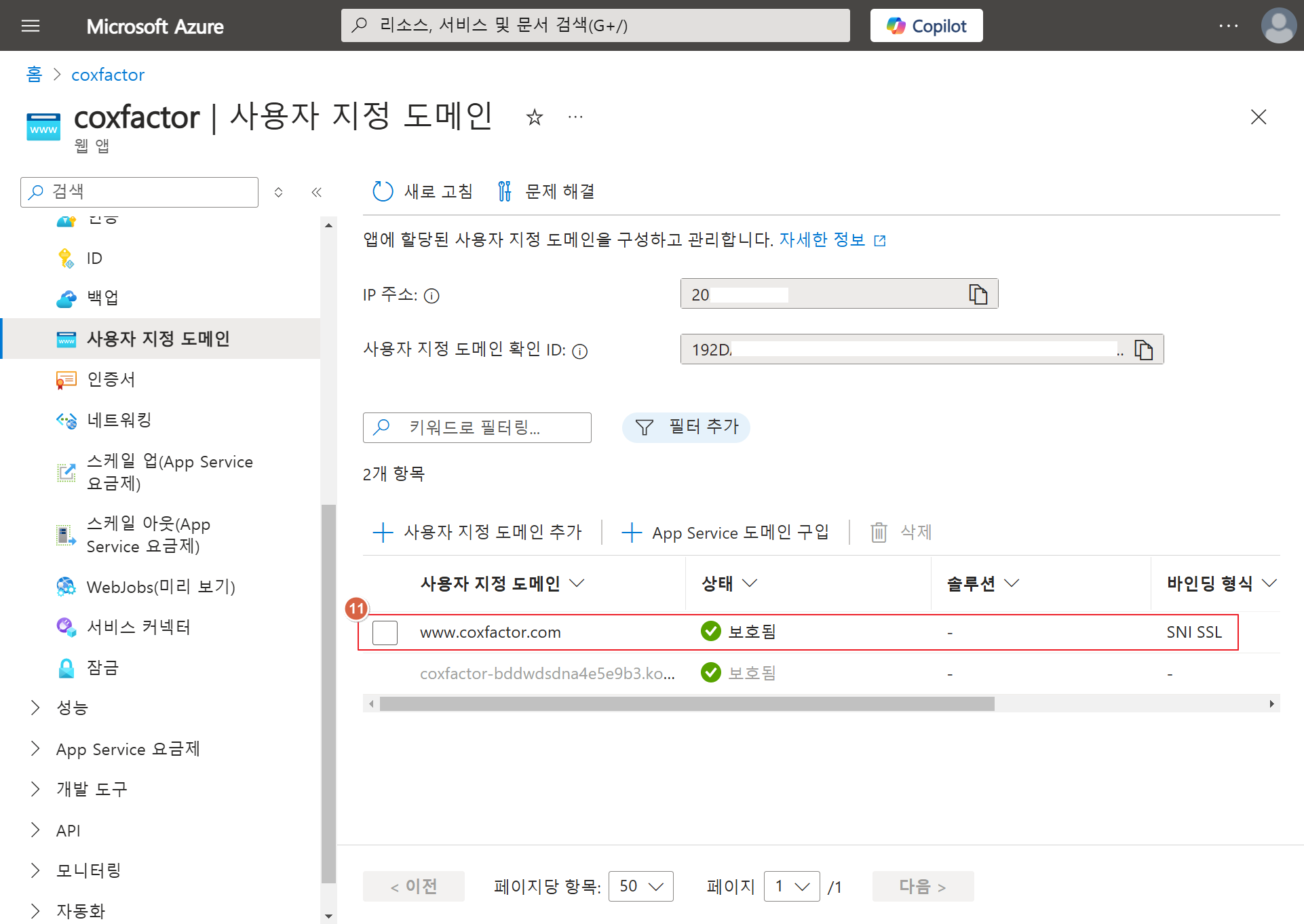Open the user account avatar
Viewport: 1304px width, 924px height.
[x=1278, y=26]
